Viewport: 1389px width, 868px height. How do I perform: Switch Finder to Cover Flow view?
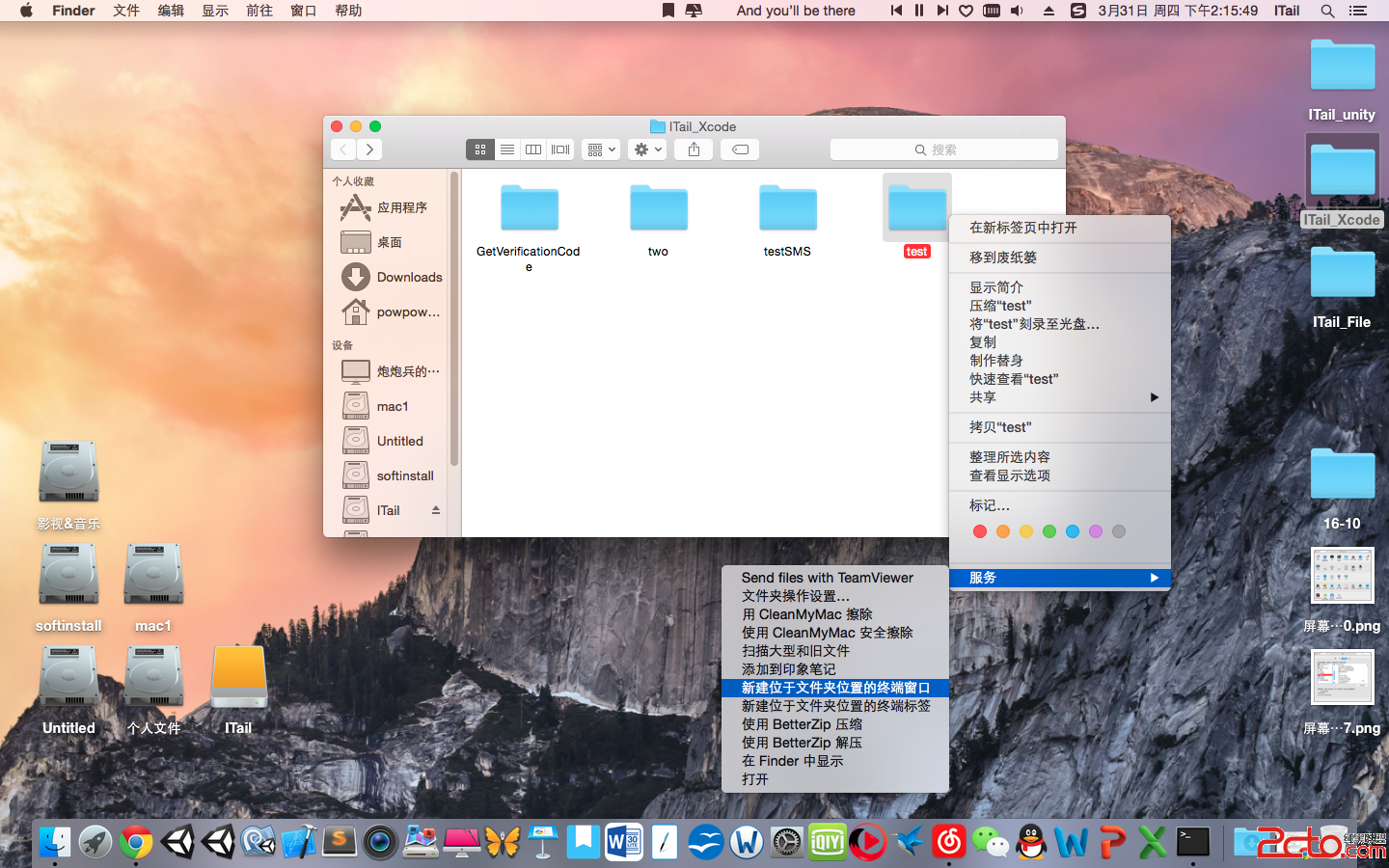(x=560, y=149)
